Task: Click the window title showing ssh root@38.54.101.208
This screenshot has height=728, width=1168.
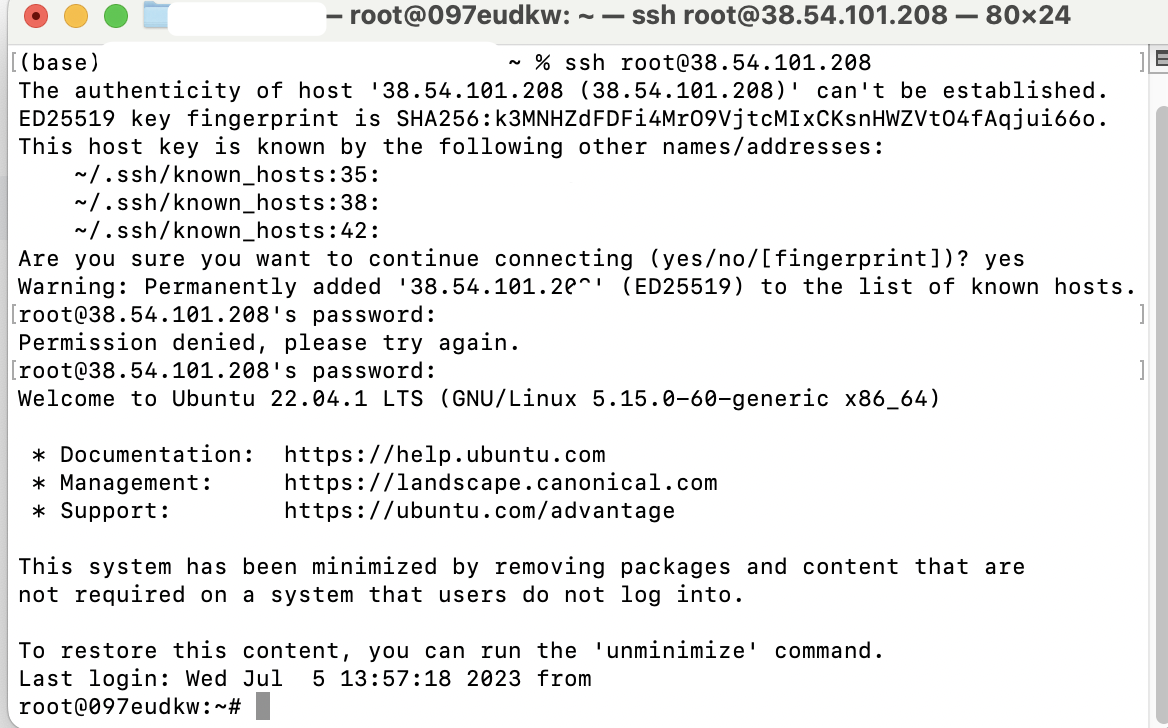Action: pyautogui.click(x=698, y=16)
